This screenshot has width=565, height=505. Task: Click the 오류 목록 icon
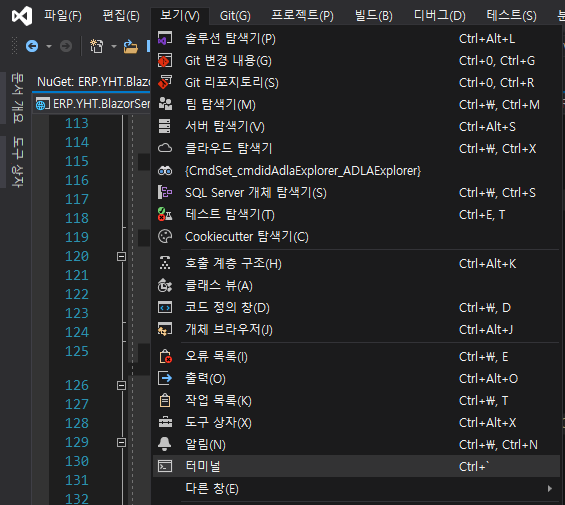coord(165,356)
